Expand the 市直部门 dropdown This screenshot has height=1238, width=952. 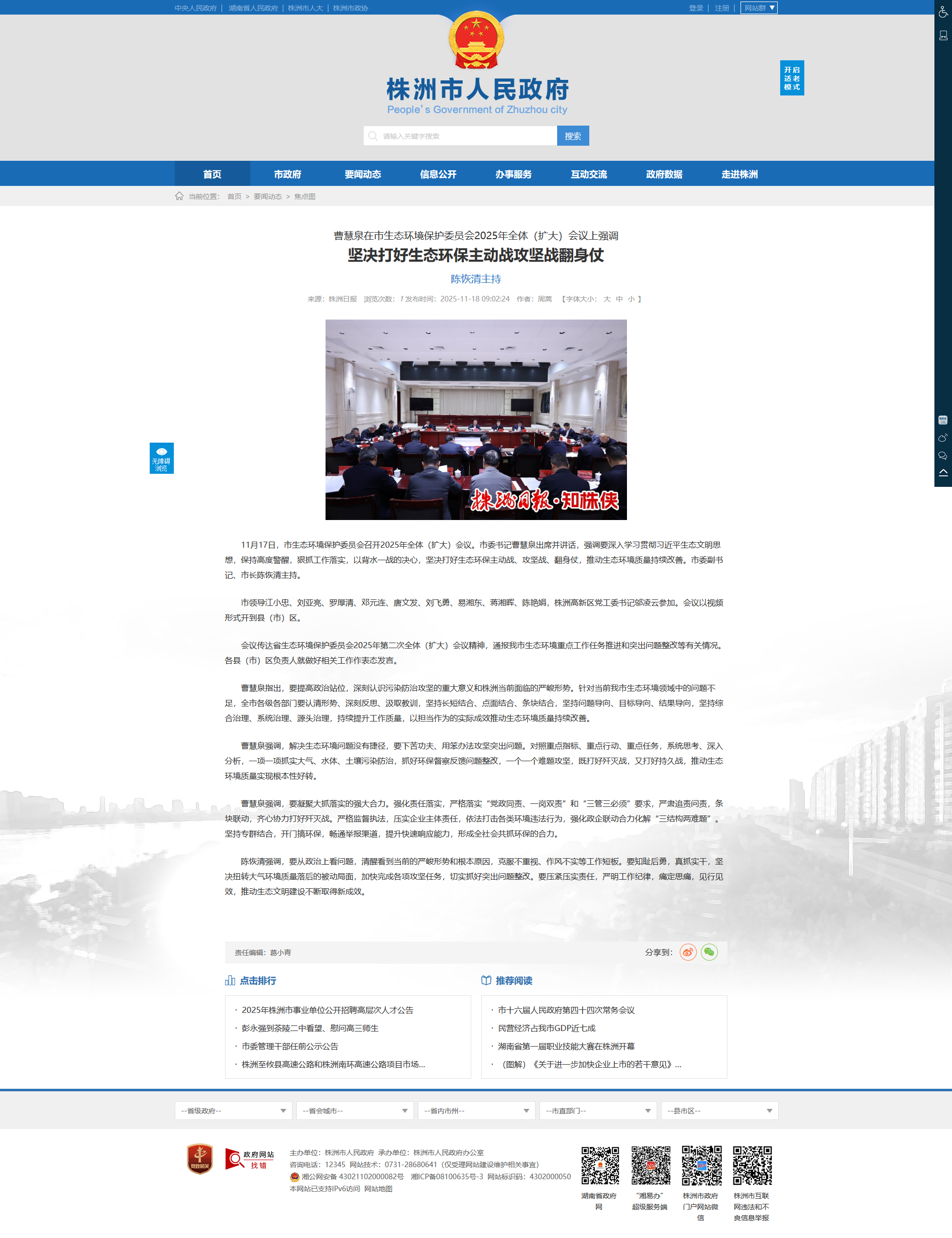click(x=597, y=1110)
